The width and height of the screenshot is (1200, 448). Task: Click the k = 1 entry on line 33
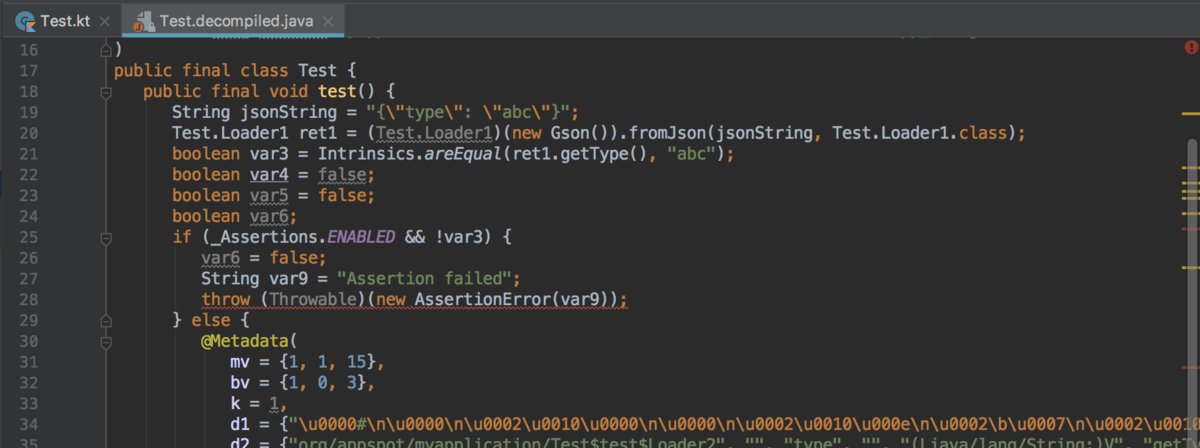(259, 406)
